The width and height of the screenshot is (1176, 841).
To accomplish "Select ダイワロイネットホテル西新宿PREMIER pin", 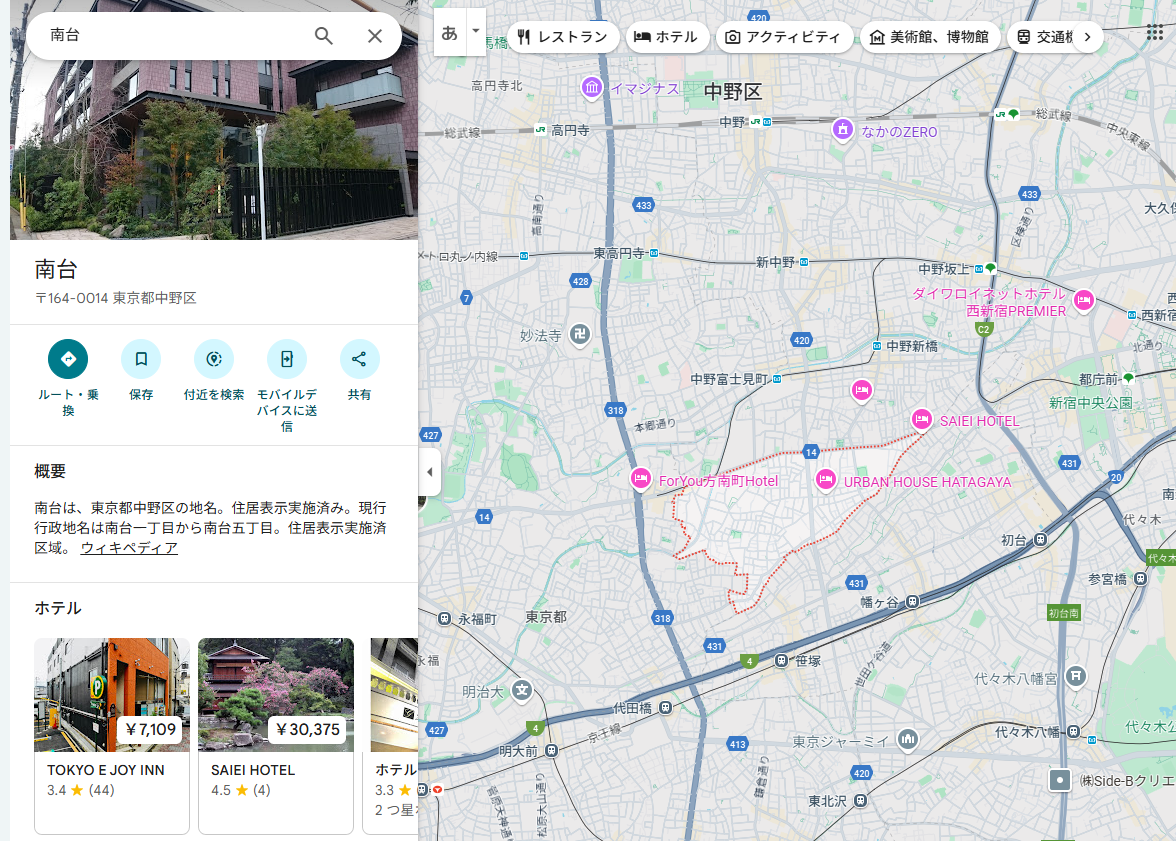I will pos(1084,300).
